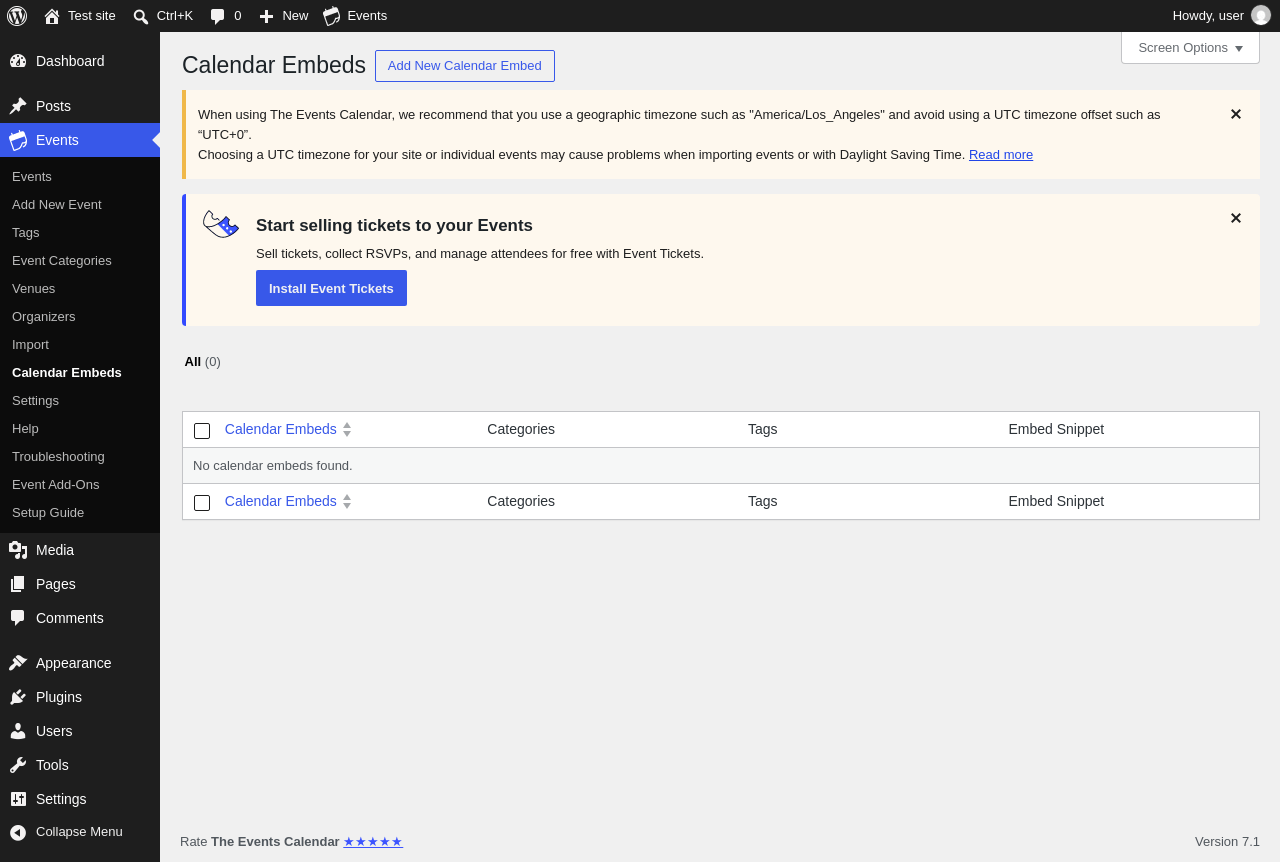Click the Users person icon

(x=18, y=731)
